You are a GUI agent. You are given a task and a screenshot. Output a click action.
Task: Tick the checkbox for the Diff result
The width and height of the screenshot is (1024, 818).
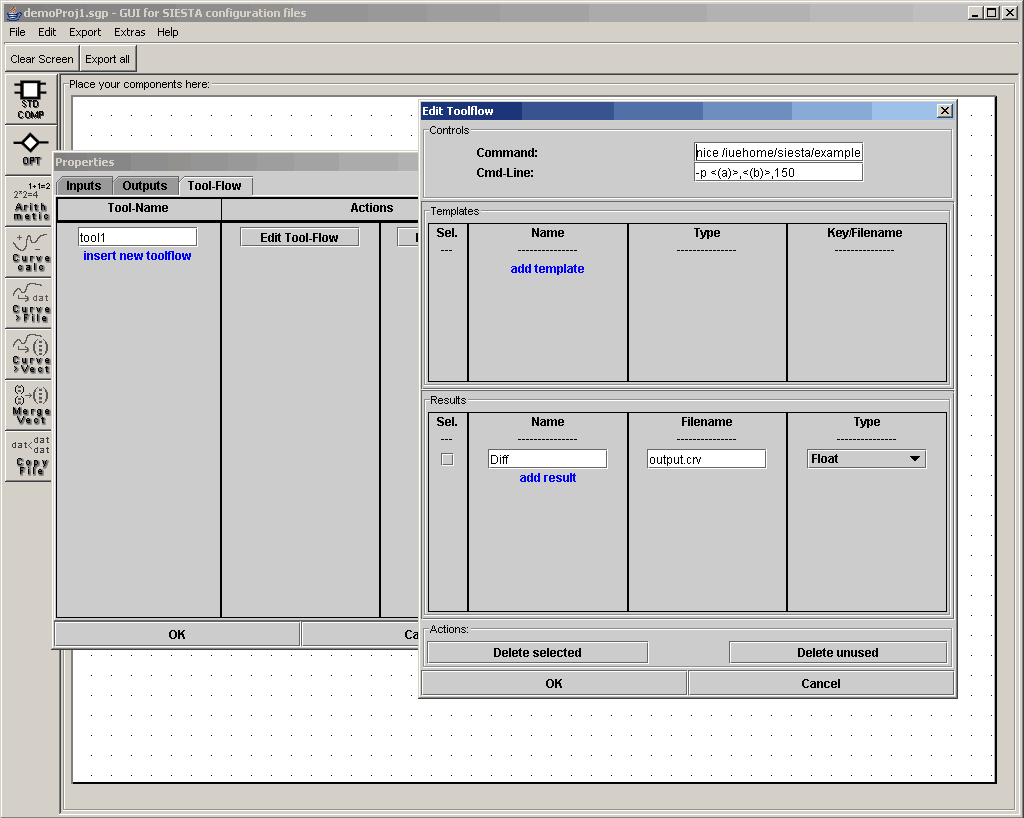coord(447,460)
